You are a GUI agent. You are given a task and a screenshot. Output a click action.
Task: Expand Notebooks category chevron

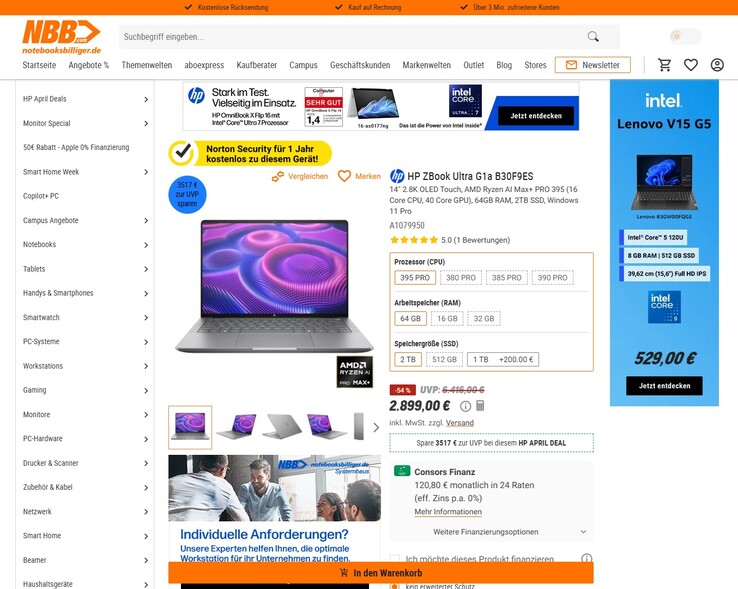click(x=146, y=245)
